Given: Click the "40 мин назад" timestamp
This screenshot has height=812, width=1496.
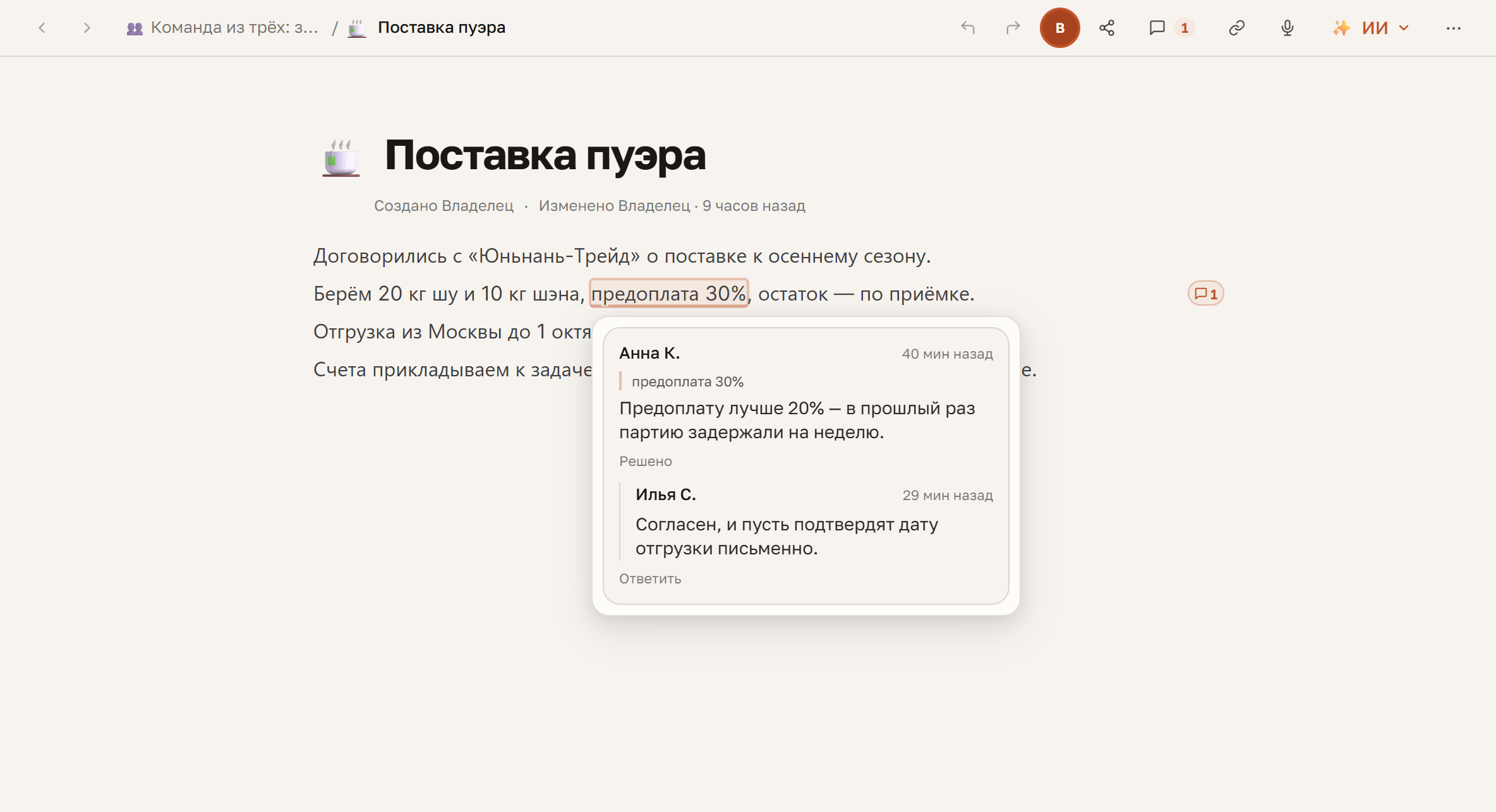Looking at the screenshot, I should (948, 354).
